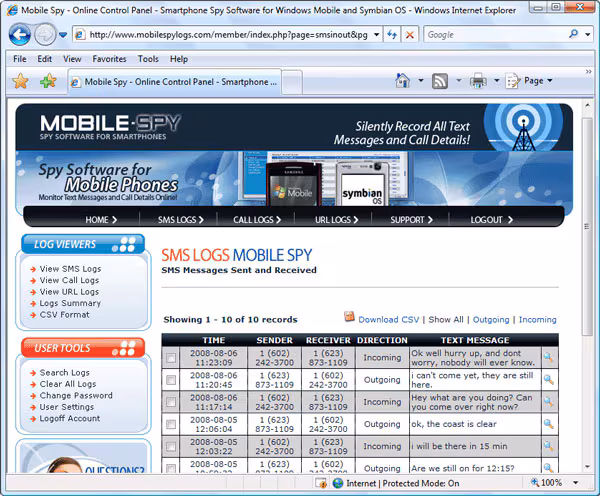600x496 pixels.
Task: Click the browser Forward arrow button
Action: (x=45, y=35)
